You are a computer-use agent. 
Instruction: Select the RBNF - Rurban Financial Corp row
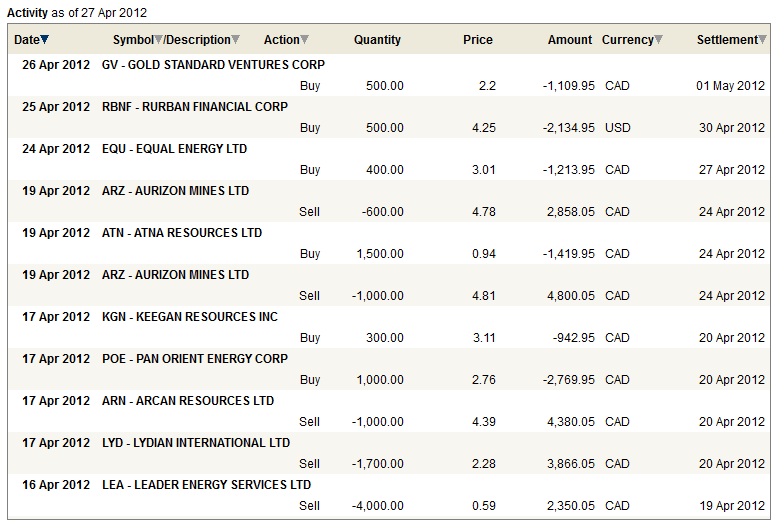tap(194, 107)
